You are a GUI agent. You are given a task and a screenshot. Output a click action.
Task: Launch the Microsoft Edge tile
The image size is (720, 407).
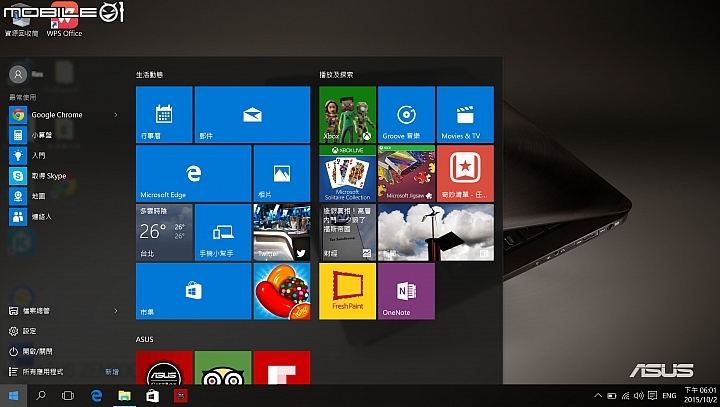[x=193, y=174]
